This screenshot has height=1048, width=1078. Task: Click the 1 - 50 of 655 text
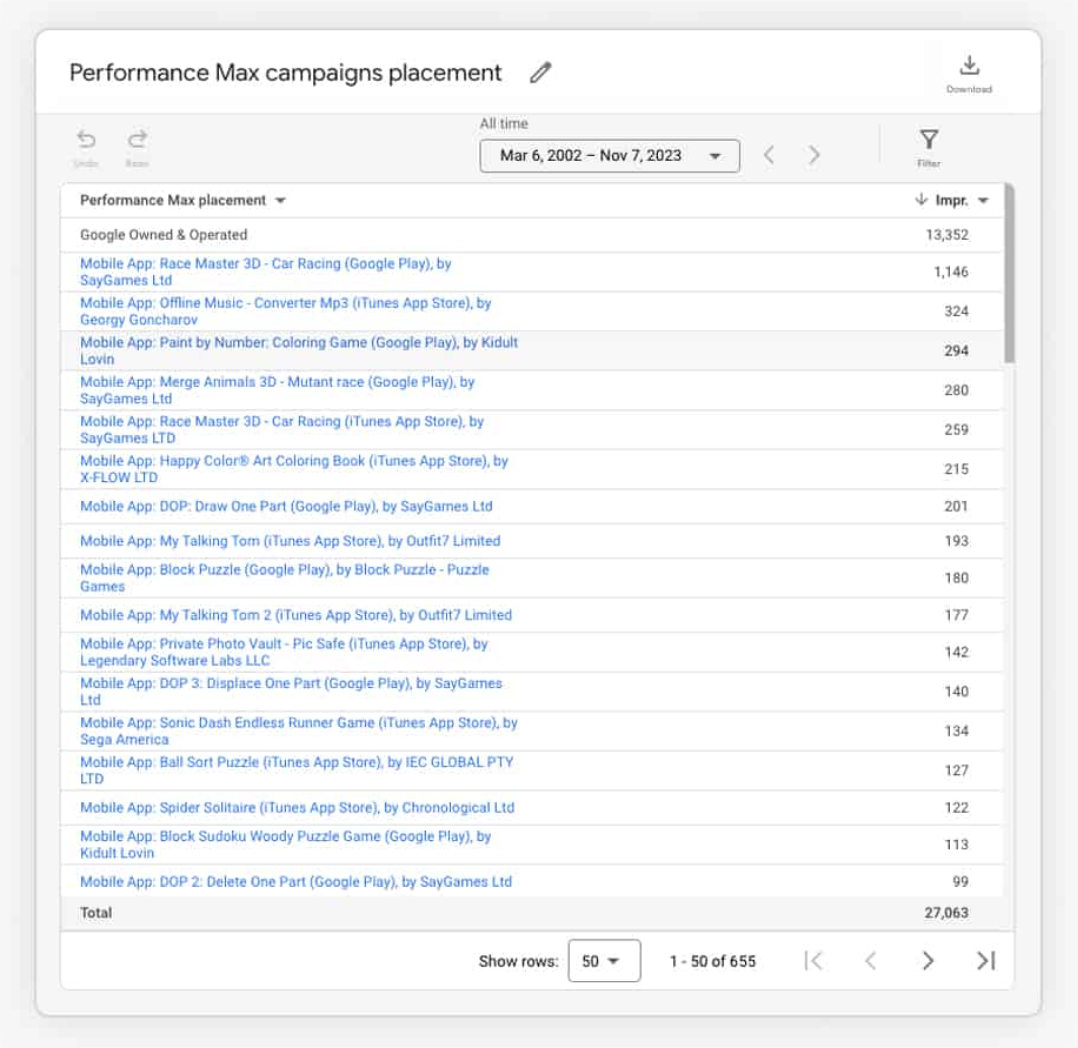(x=712, y=961)
